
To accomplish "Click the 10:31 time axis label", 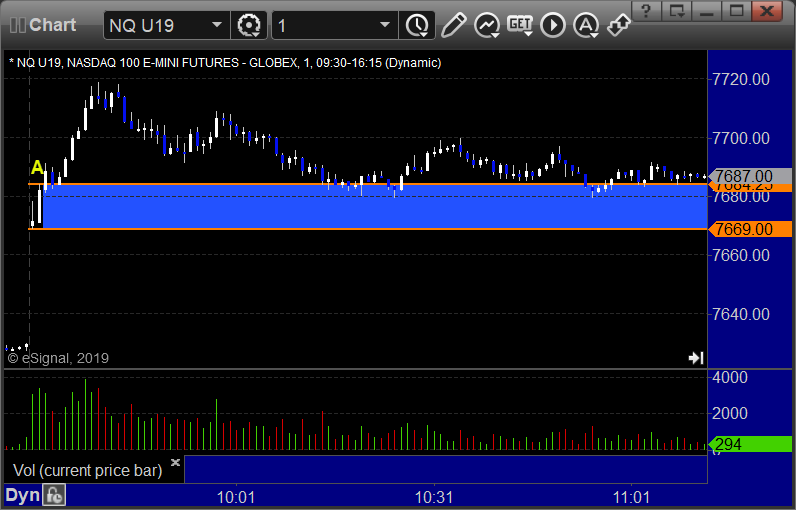I will (x=434, y=497).
